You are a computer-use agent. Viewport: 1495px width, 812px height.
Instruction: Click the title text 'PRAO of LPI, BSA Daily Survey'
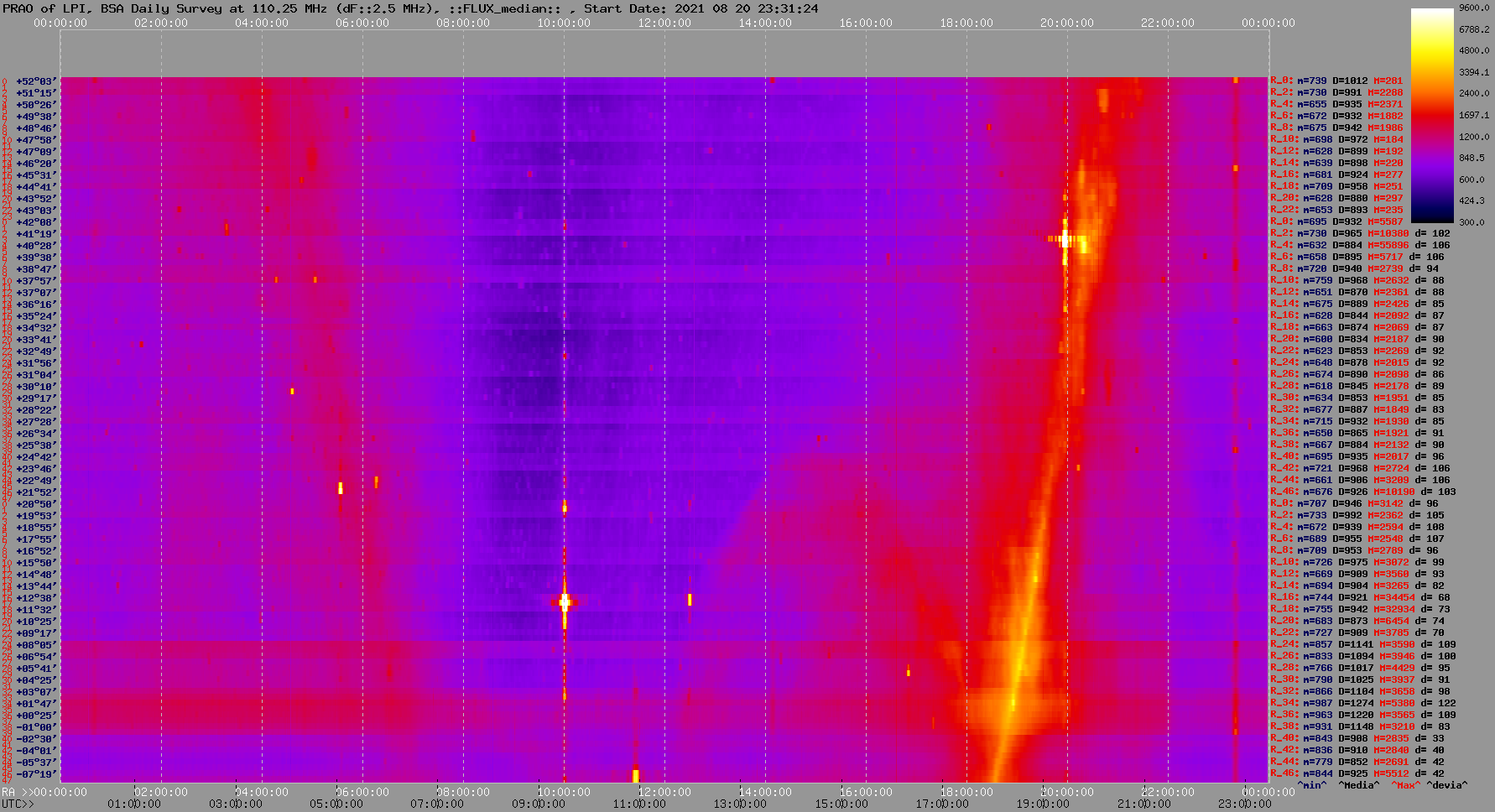click(112, 8)
